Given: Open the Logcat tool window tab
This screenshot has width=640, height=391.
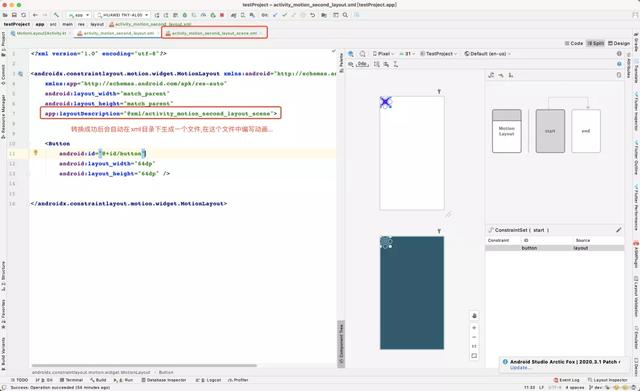Looking at the screenshot, I should click(x=209, y=380).
